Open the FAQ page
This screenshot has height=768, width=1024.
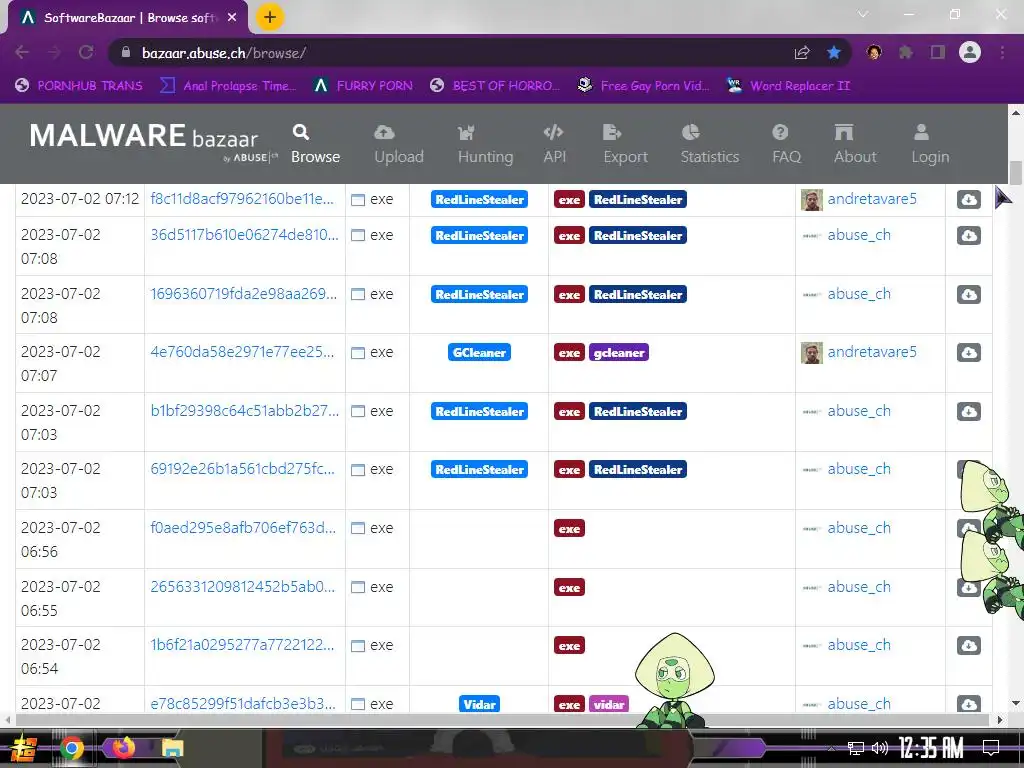786,144
